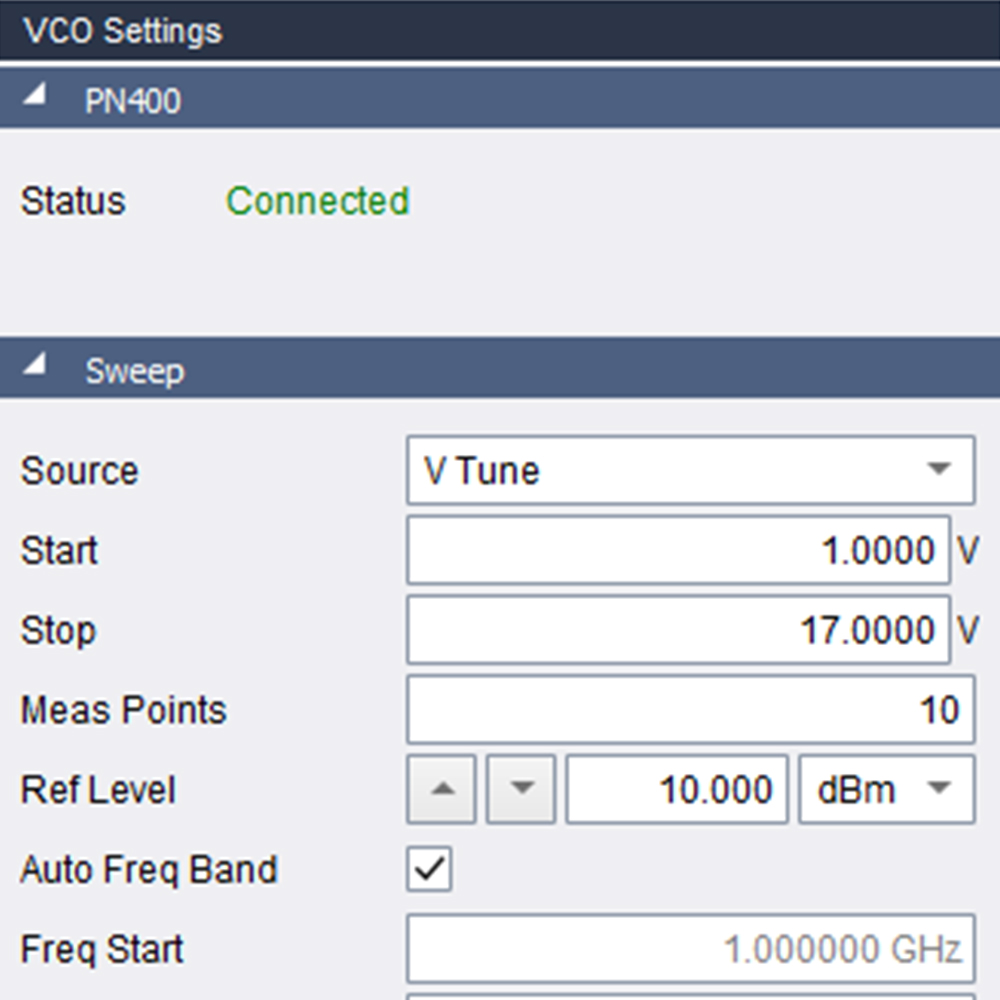Viewport: 1000px width, 1000px height.
Task: Increase Ref Level with the up arrow
Action: coord(440,789)
